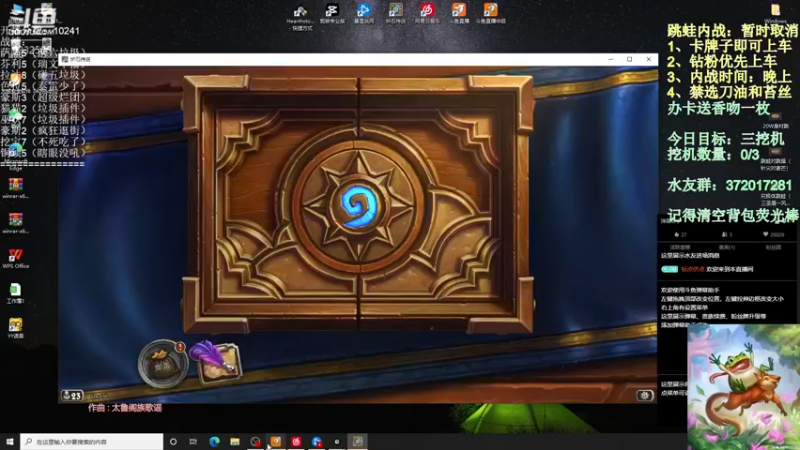
Task: Switch to Hearthstone on the taskbar
Action: (x=358, y=441)
